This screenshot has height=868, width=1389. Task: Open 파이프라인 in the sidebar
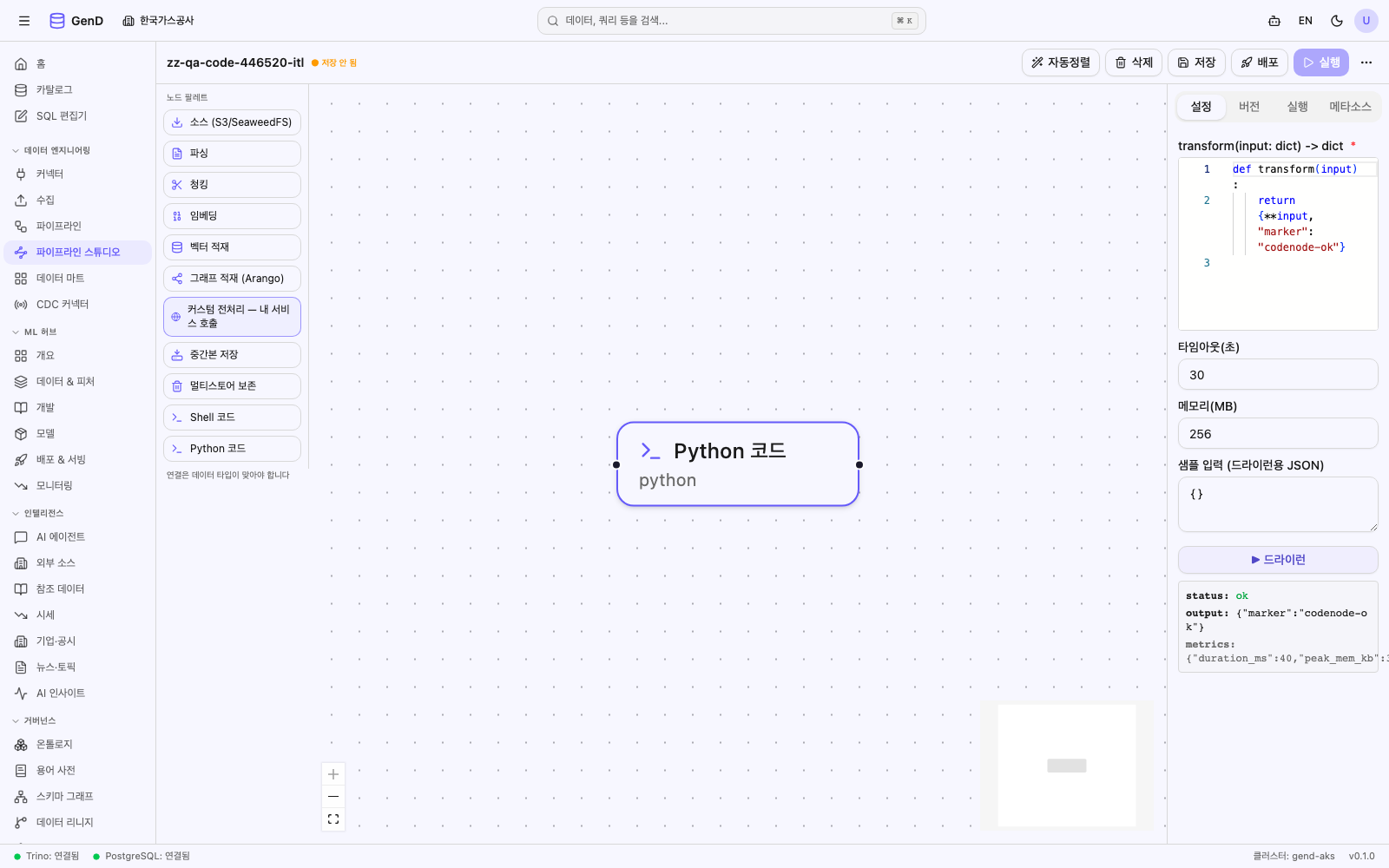pos(78,227)
